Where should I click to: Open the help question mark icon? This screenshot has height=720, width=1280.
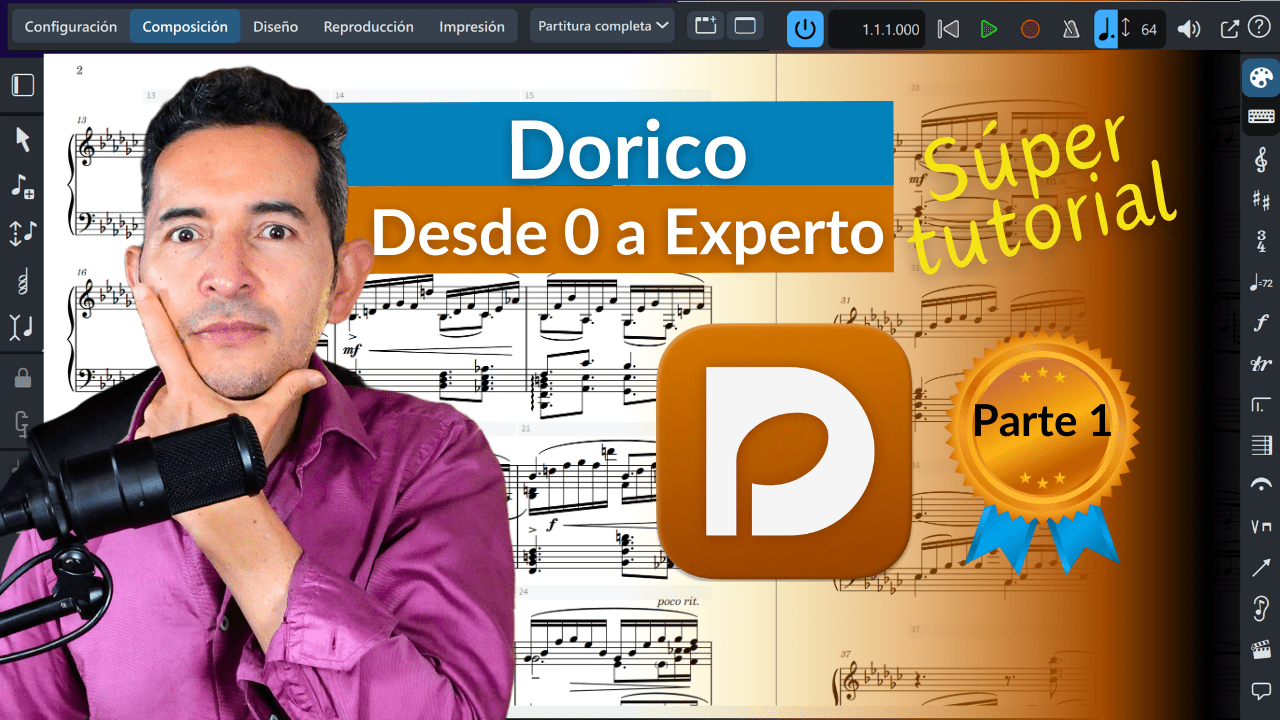[1259, 27]
